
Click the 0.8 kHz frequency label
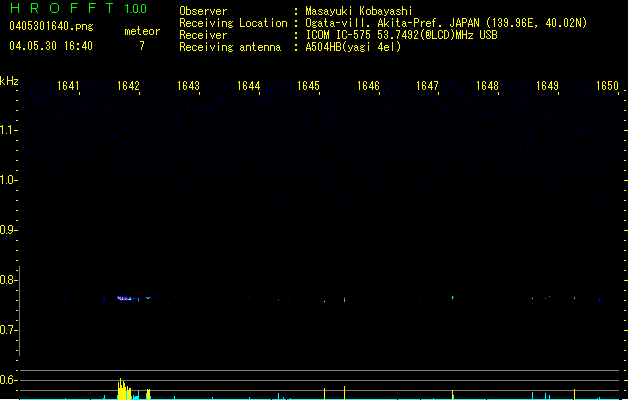8,280
